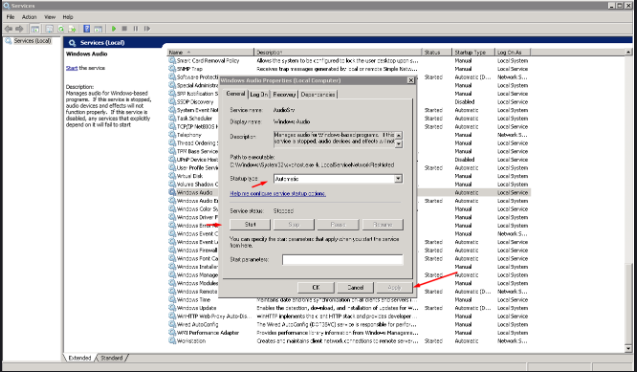Click the Pause Service toolbar icon
The height and width of the screenshot is (372, 637).
[x=136, y=29]
